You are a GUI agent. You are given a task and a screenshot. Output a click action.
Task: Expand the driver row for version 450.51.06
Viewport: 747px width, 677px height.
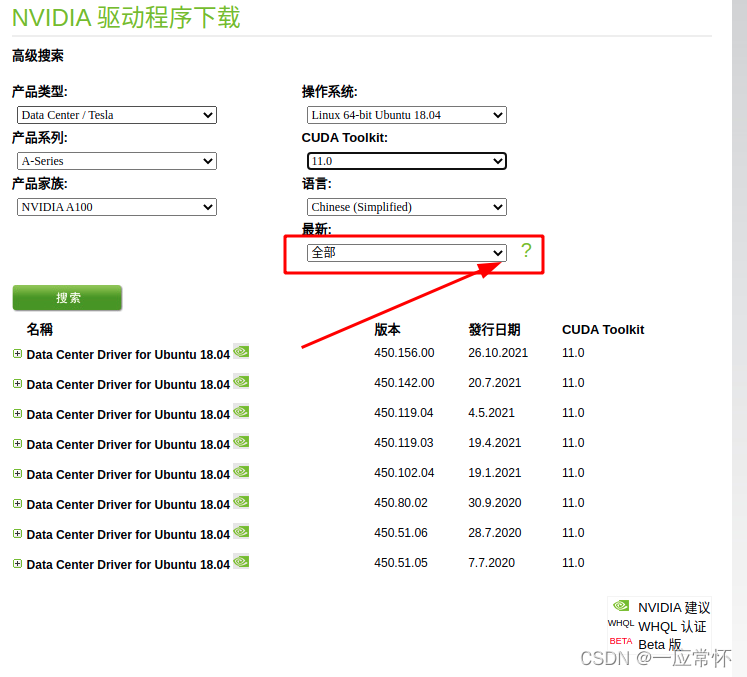[18, 534]
